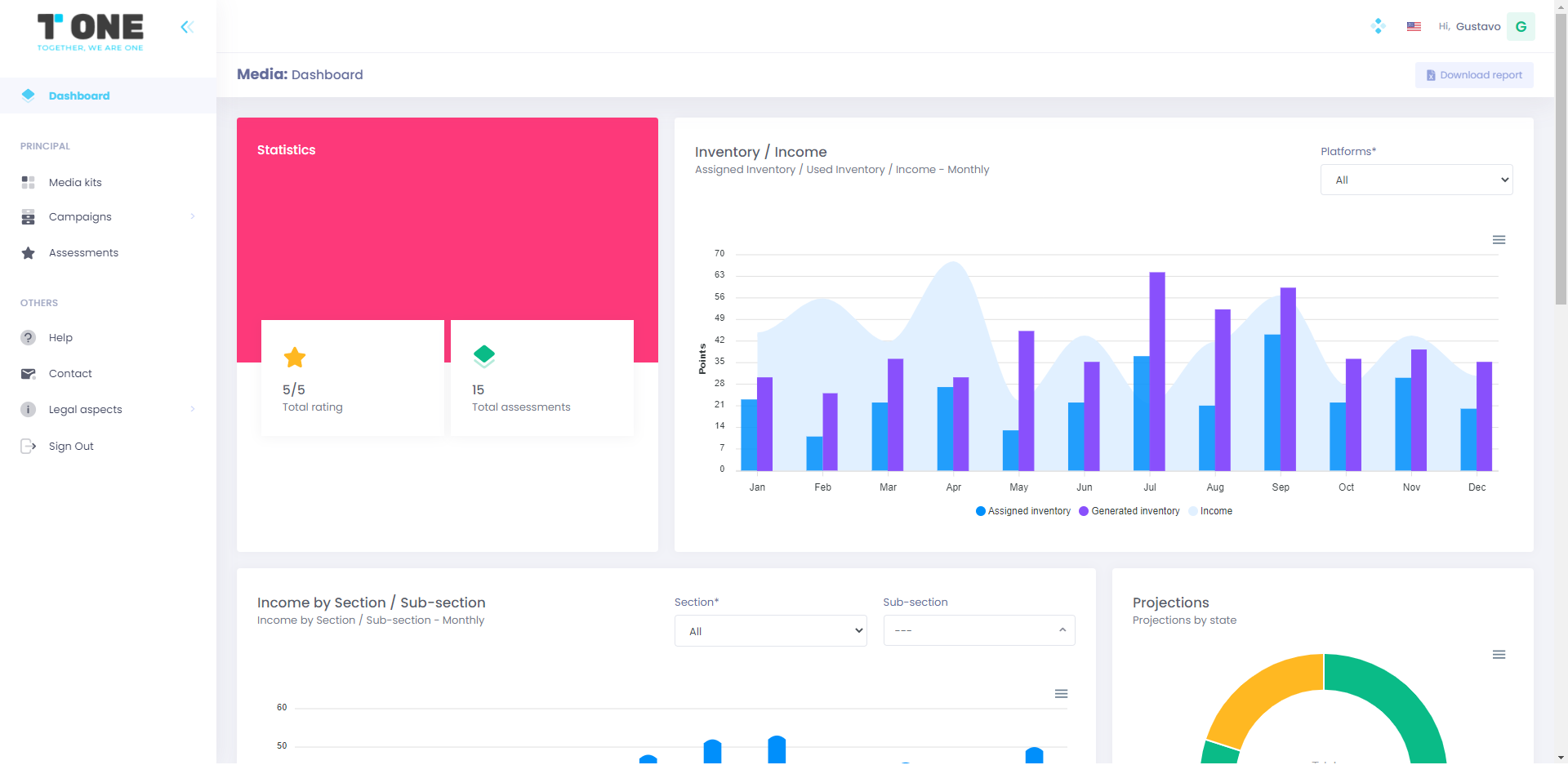Click the Help question mark icon
This screenshot has width=1568, height=765.
point(29,338)
